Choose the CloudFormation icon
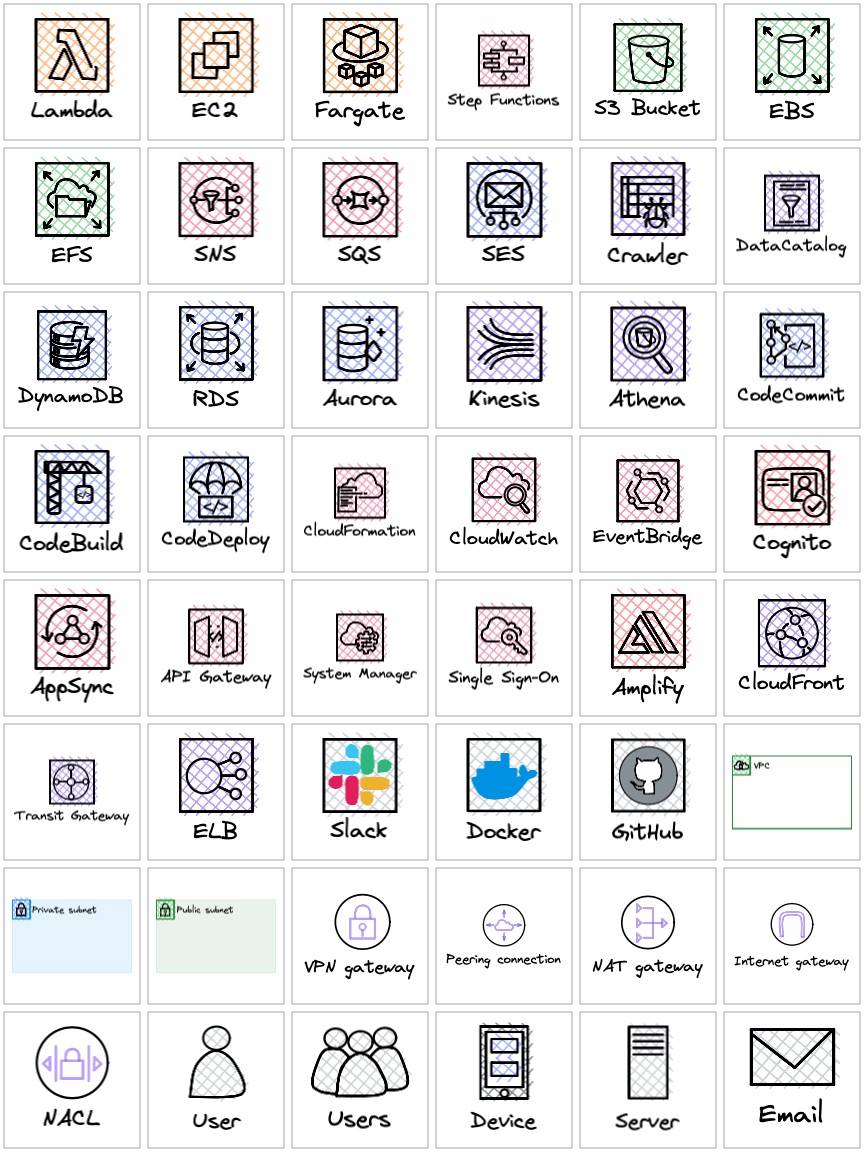Screen dimensions: 864x1152 coord(360,492)
